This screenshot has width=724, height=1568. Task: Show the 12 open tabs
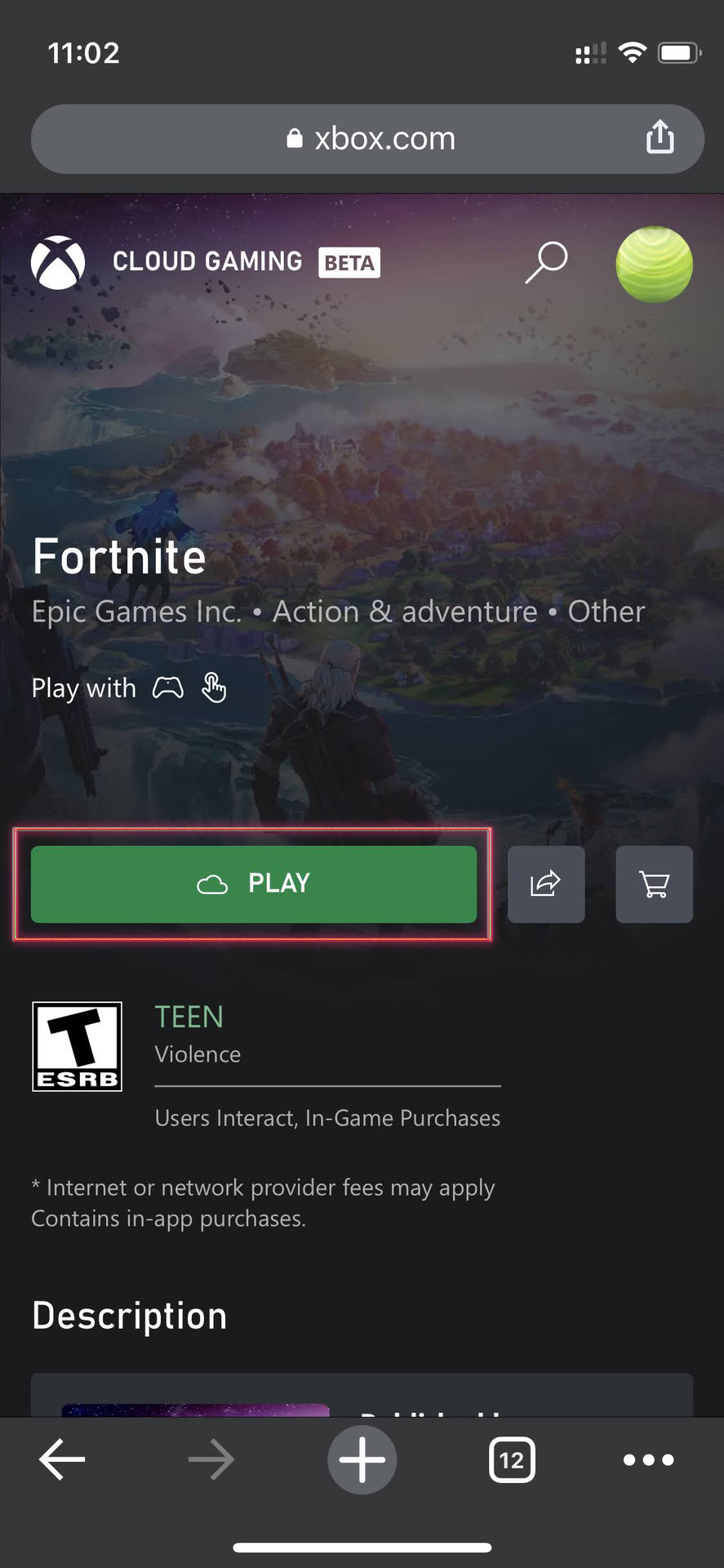pyautogui.click(x=512, y=1459)
